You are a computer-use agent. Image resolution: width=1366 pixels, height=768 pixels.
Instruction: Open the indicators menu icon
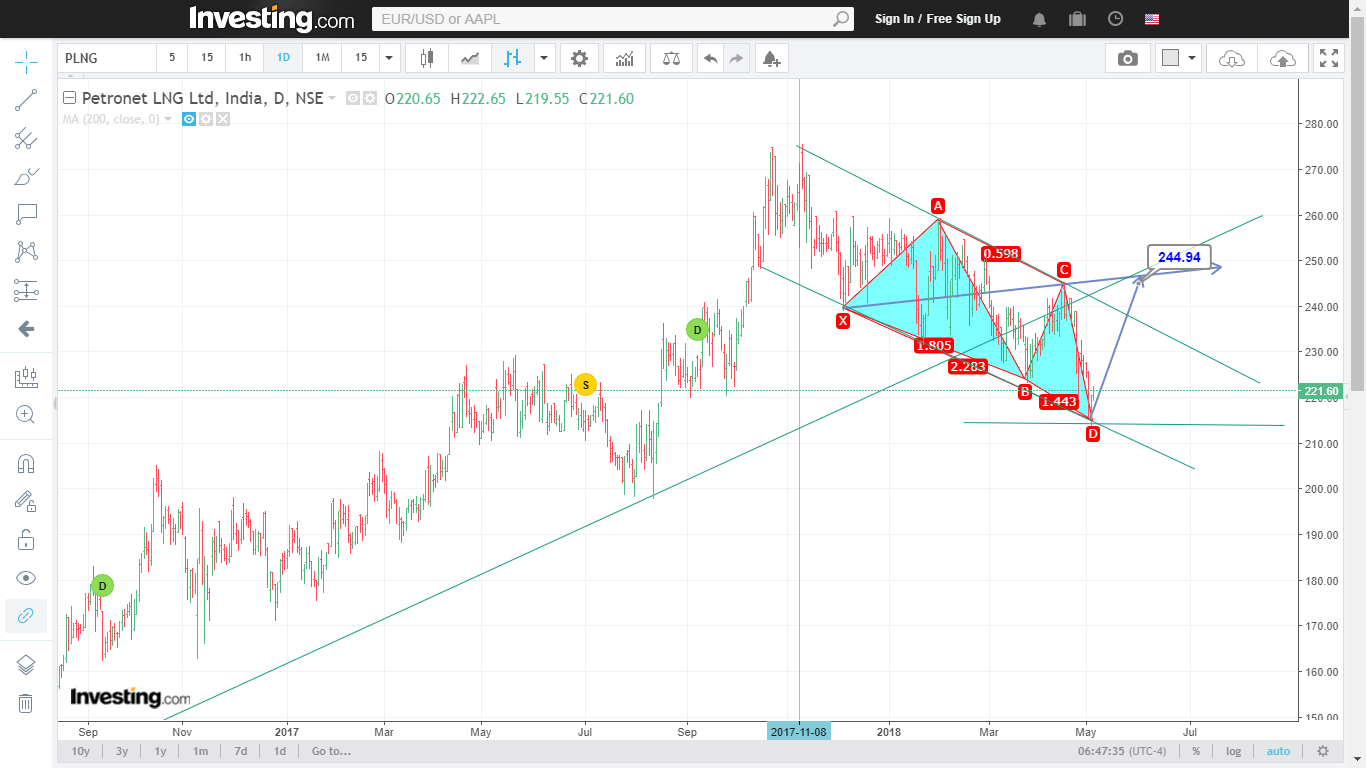pyautogui.click(x=624, y=58)
